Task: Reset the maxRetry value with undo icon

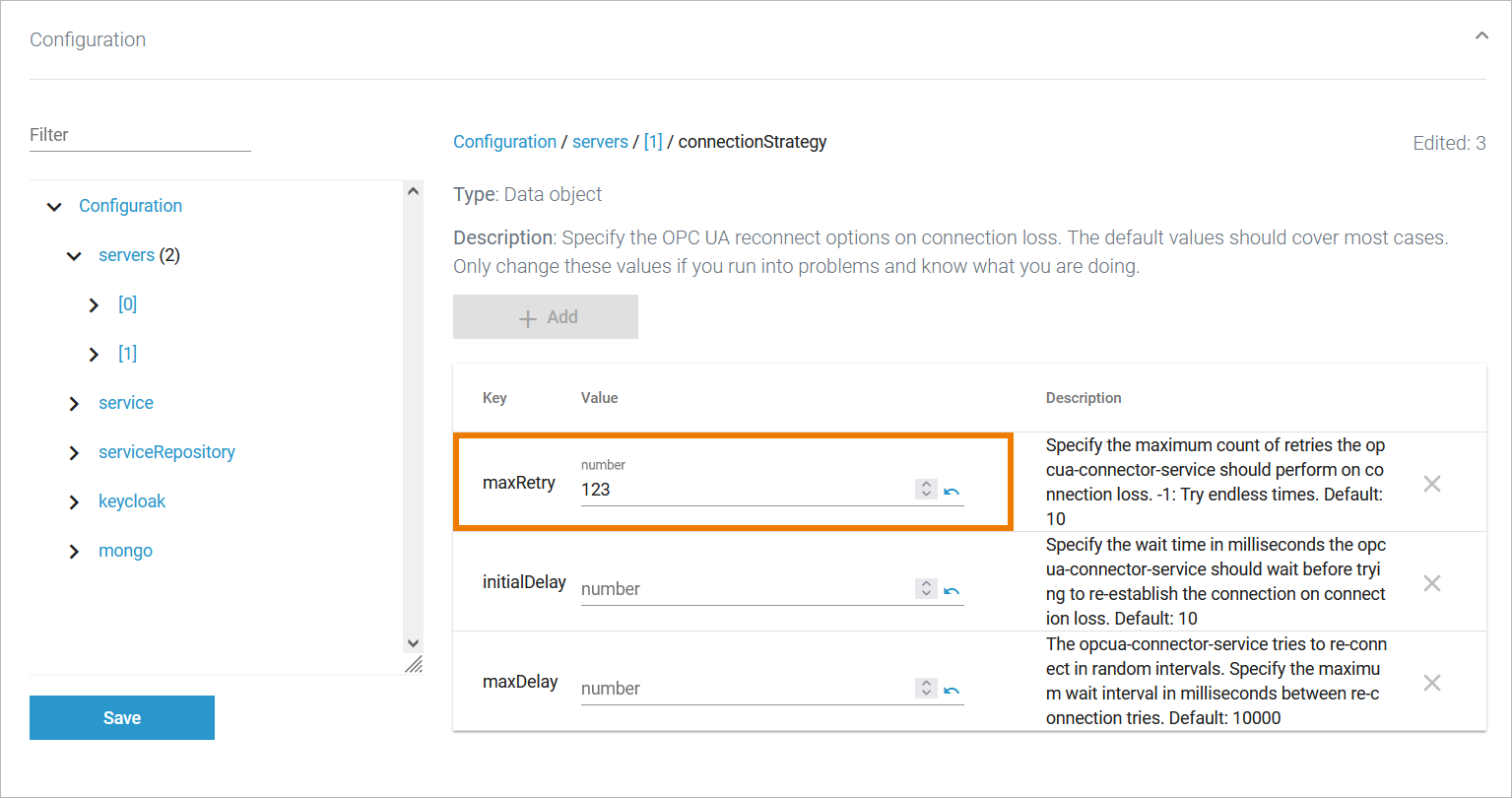Action: click(952, 491)
